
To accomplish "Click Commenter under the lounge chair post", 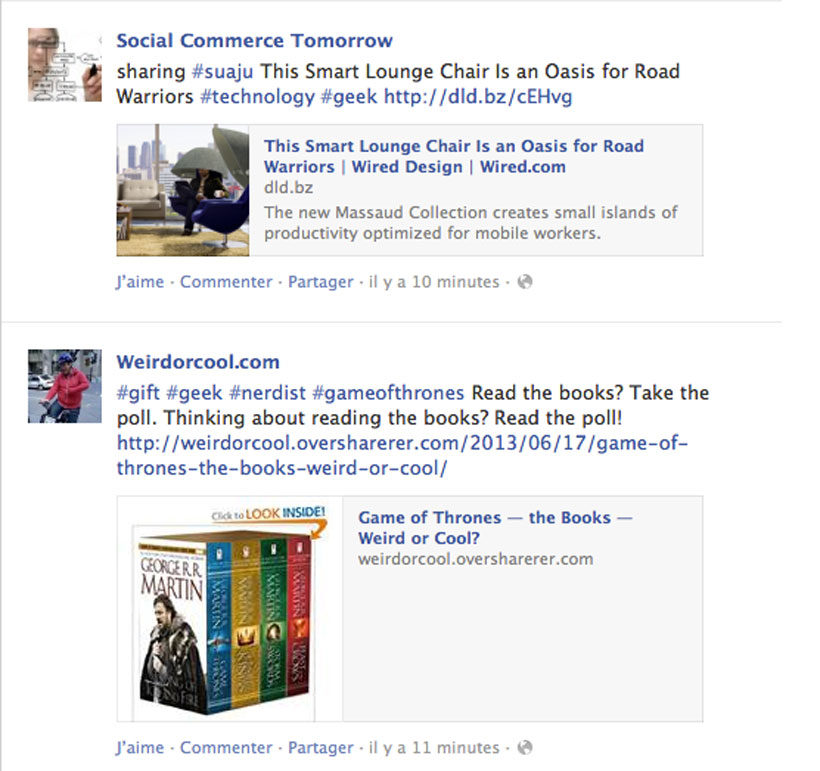I will (x=226, y=282).
